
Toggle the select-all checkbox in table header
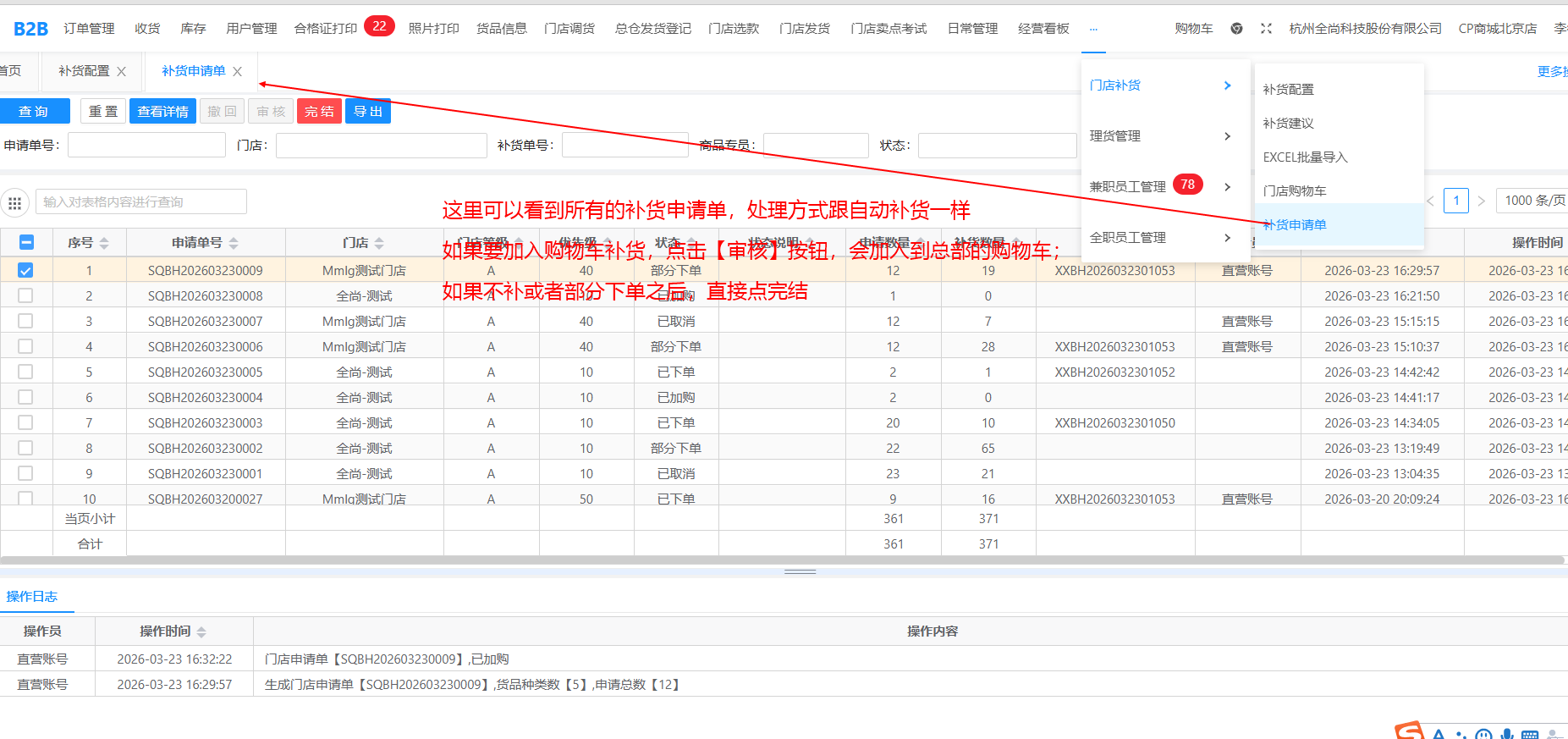pos(26,243)
